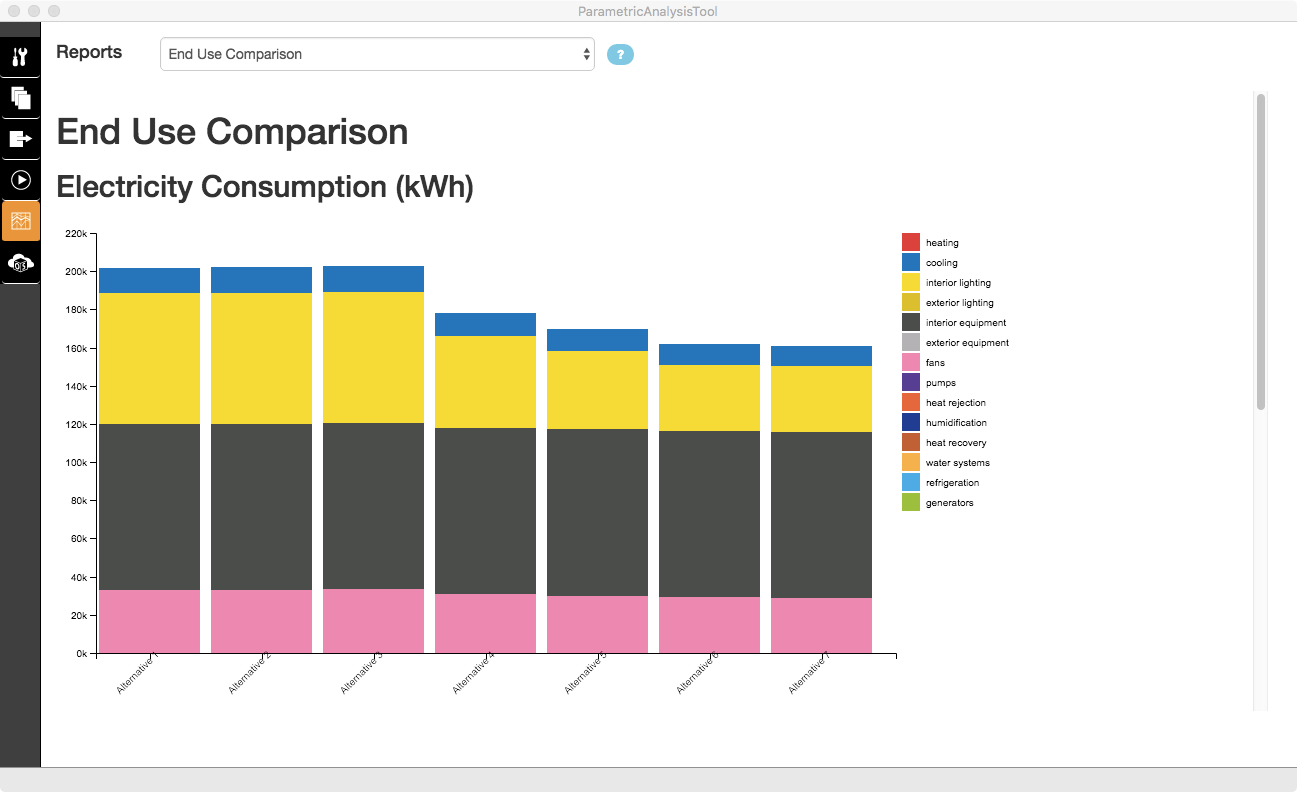
Task: Click Alternative 7's pink fans bar segment
Action: coord(821,625)
